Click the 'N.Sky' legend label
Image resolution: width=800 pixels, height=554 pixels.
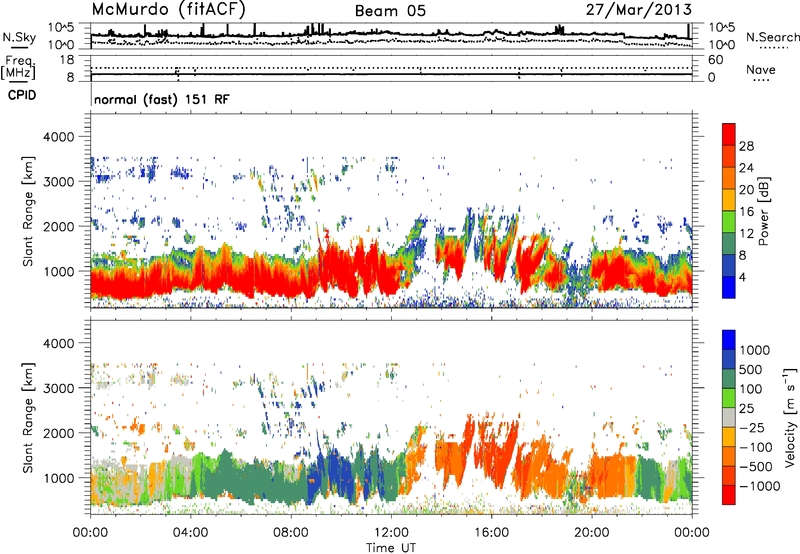click(x=19, y=37)
